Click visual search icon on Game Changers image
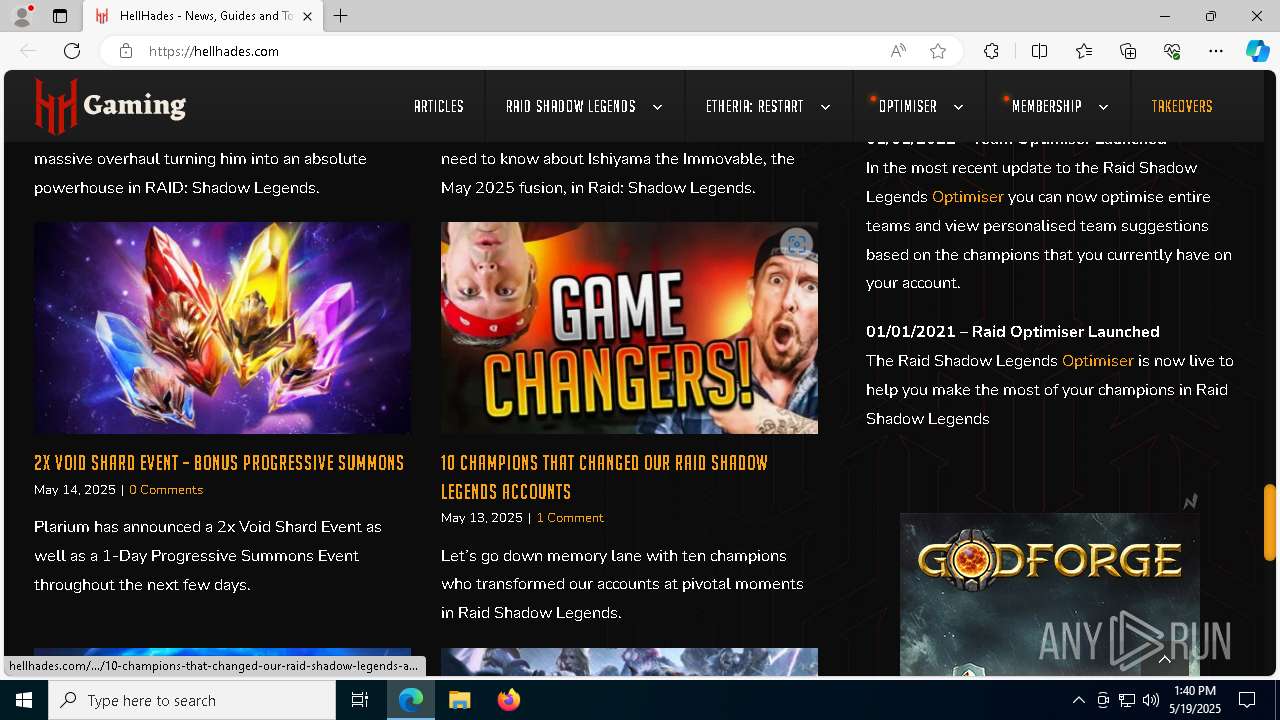Screen dimensions: 1280x720 coord(796,244)
